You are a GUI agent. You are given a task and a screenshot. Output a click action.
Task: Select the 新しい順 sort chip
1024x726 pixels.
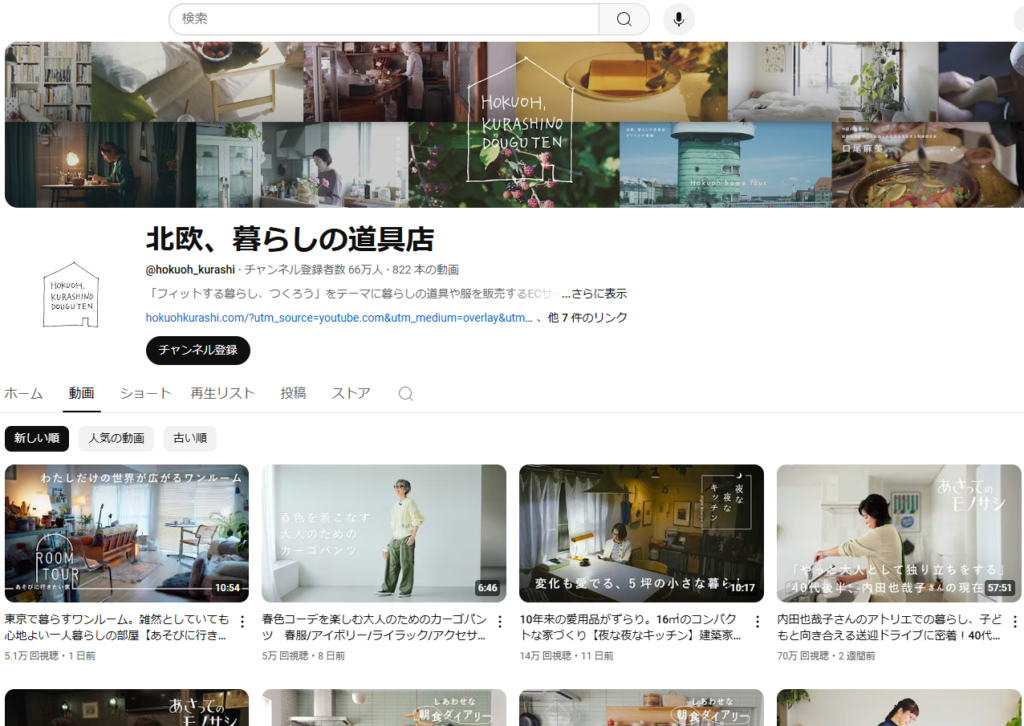tap(37, 438)
